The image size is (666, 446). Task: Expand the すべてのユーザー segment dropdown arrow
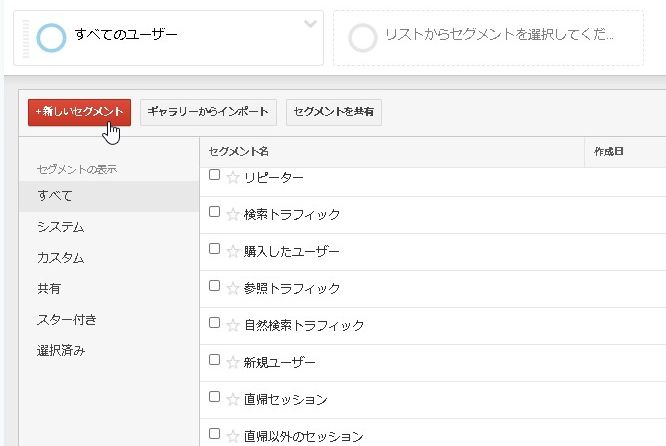click(310, 23)
